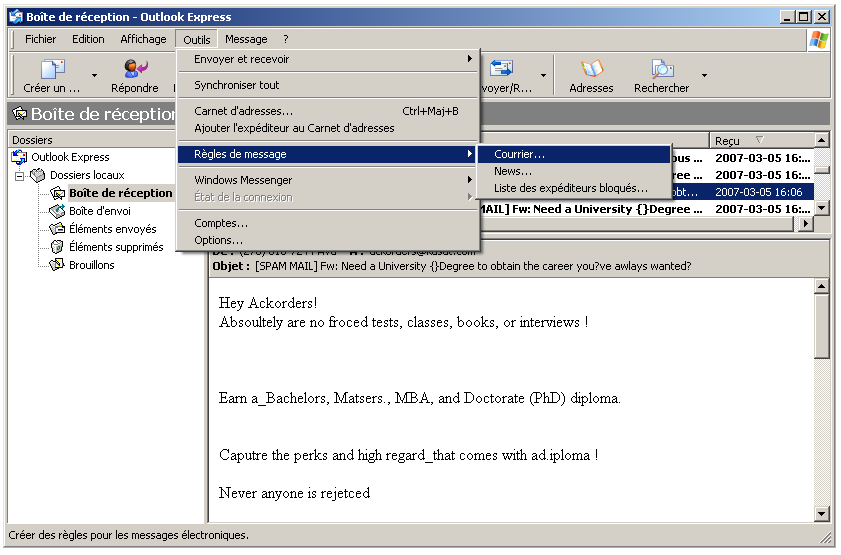This screenshot has width=841, height=555.
Task: Select message Fw: Need a University {}Degree
Action: coord(646,209)
